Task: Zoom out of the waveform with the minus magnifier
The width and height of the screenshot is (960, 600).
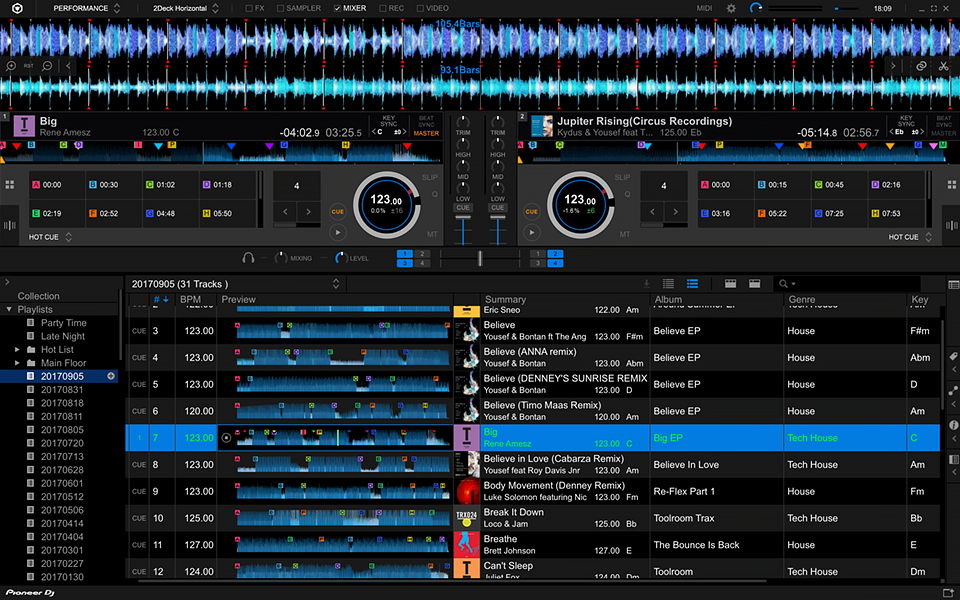Action: click(47, 66)
